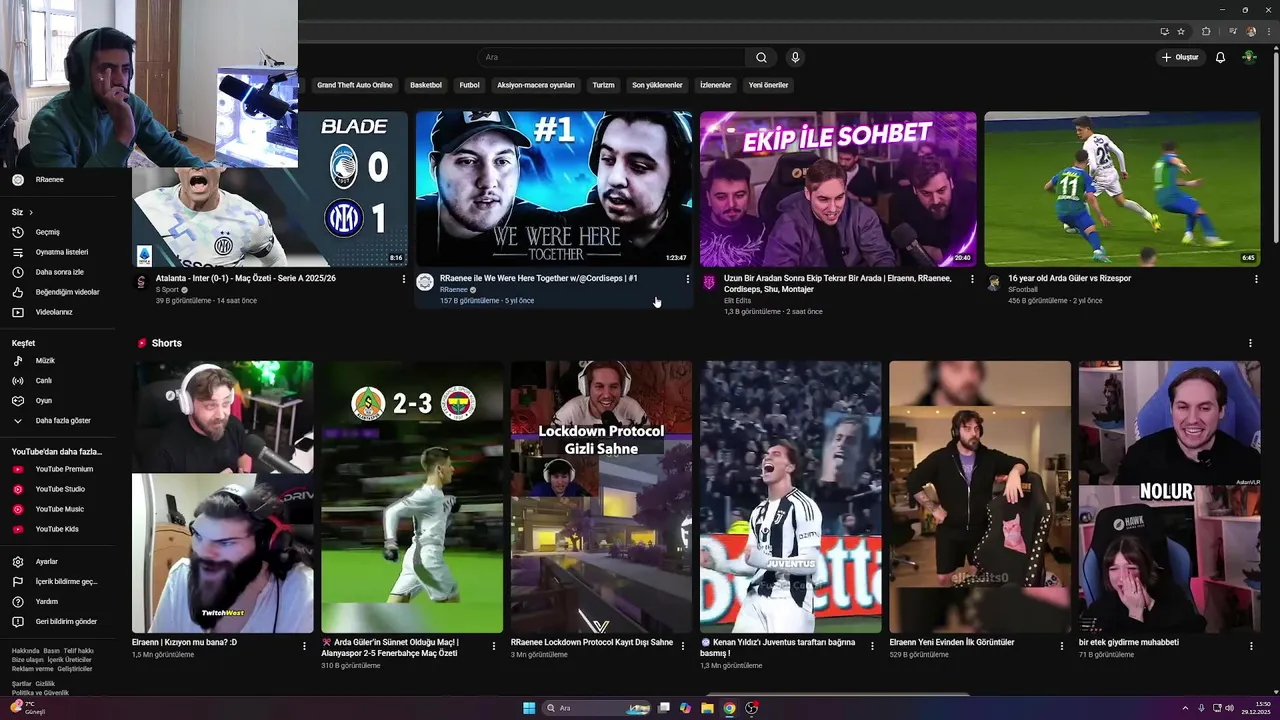1280x720 pixels.
Task: Open the Chrome profile avatar
Action: (x=1250, y=31)
